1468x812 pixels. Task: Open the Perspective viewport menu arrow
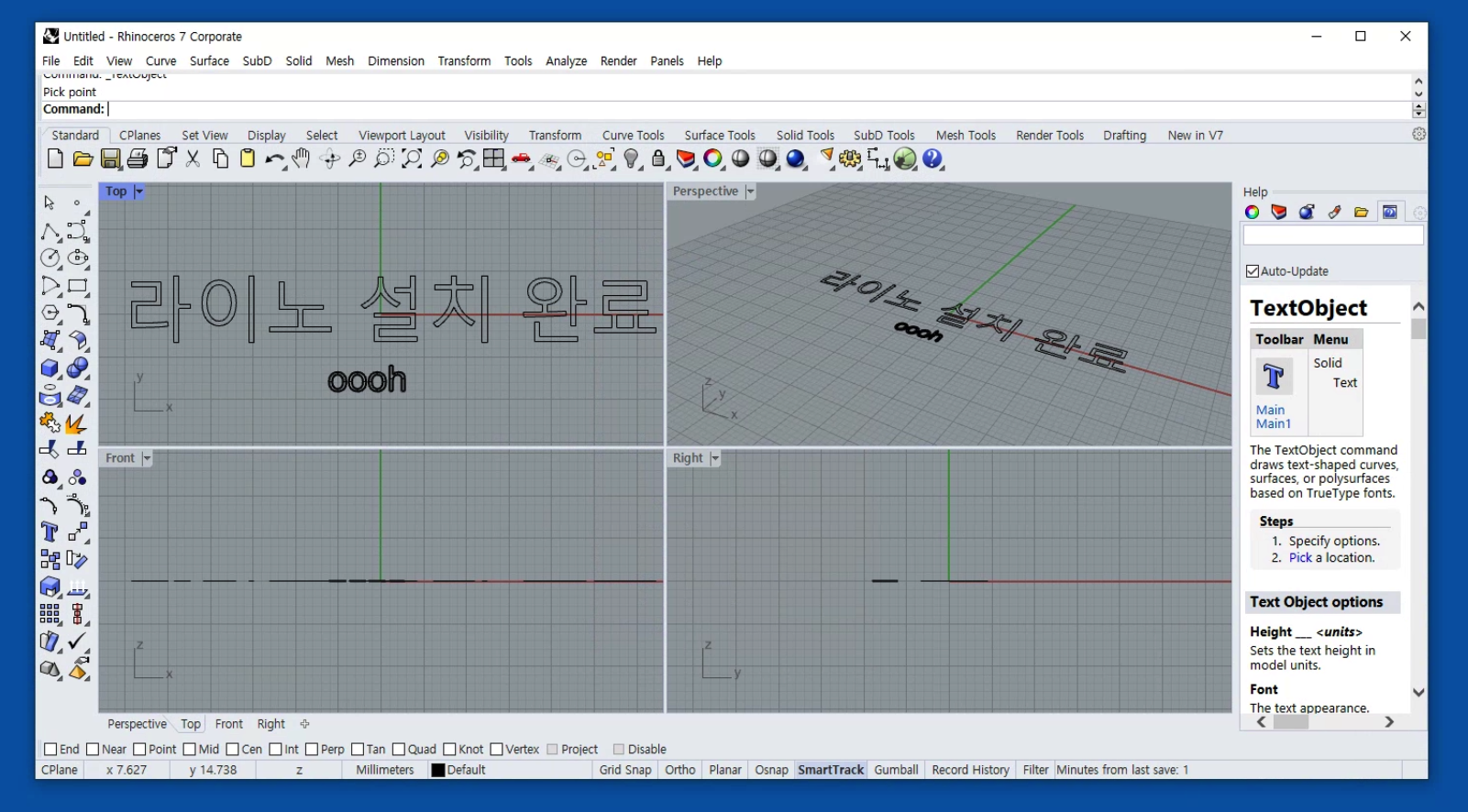click(750, 192)
